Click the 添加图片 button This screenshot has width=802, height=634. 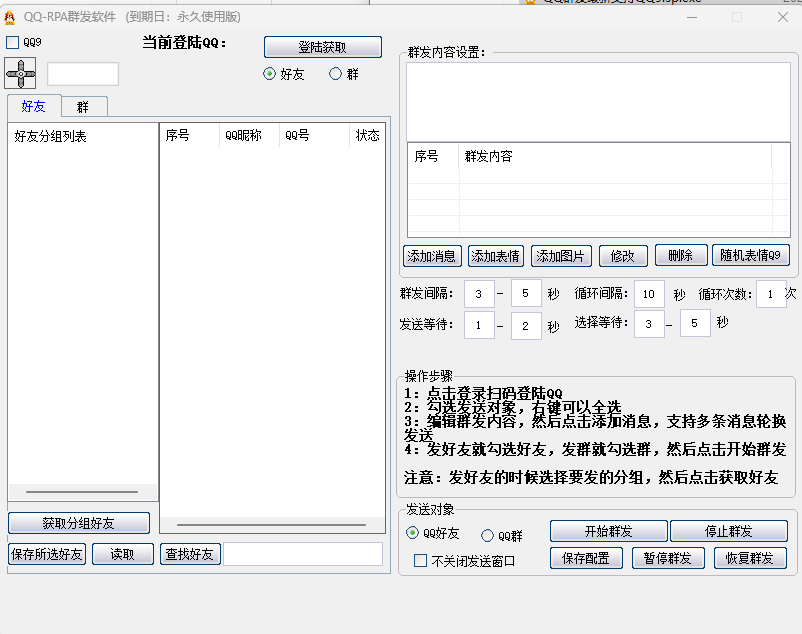coord(561,256)
